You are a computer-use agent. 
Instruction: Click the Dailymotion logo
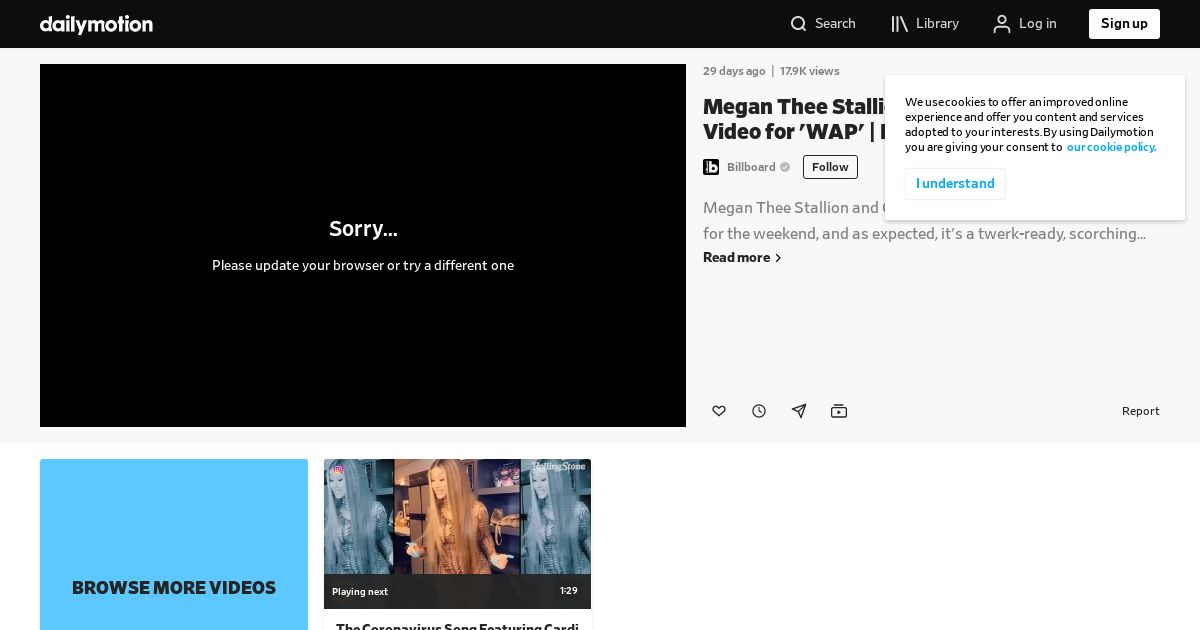[96, 24]
